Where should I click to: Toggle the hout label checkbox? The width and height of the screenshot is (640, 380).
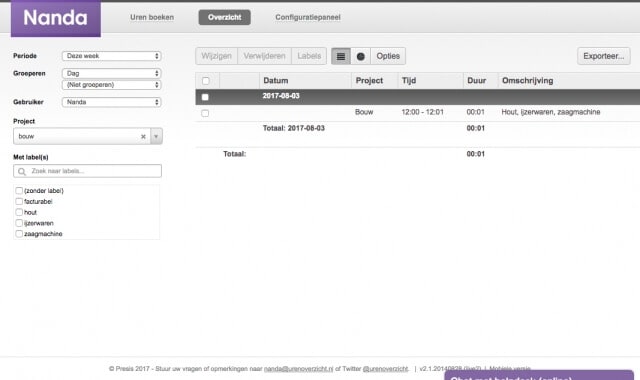tap(19, 212)
